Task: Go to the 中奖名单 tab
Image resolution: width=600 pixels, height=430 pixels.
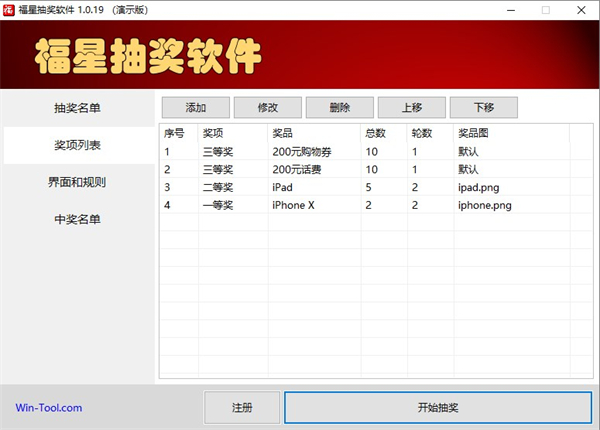Action: pos(78,219)
